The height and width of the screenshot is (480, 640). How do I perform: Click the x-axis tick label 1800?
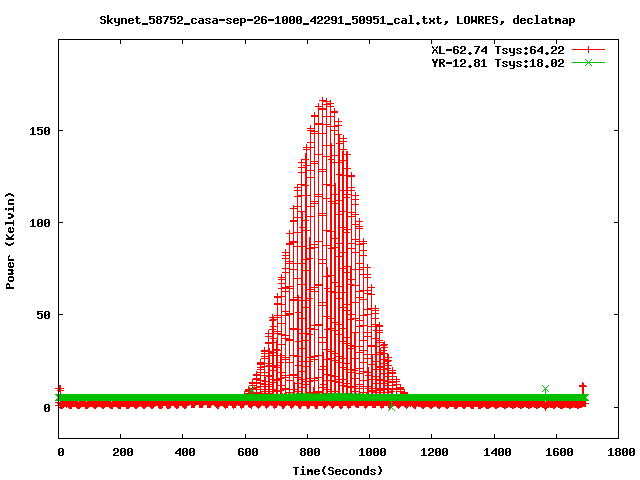pos(621,452)
